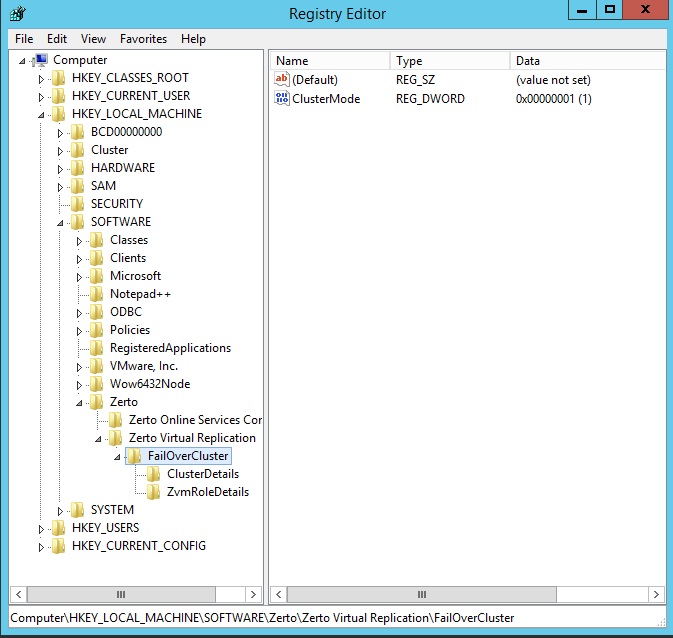The height and width of the screenshot is (638, 673).
Task: Collapse HKEY_LOCAL_MACHINE node arrow
Action: (41, 115)
